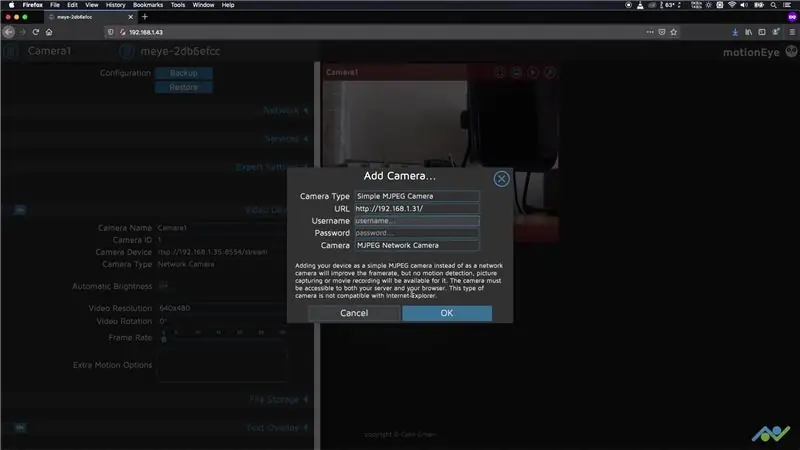Image resolution: width=800 pixels, height=450 pixels.
Task: Expand the Network section
Action: tap(286, 110)
